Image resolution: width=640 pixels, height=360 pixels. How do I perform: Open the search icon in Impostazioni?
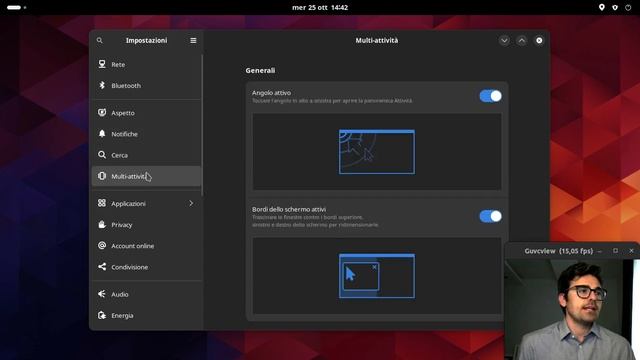pyautogui.click(x=100, y=40)
